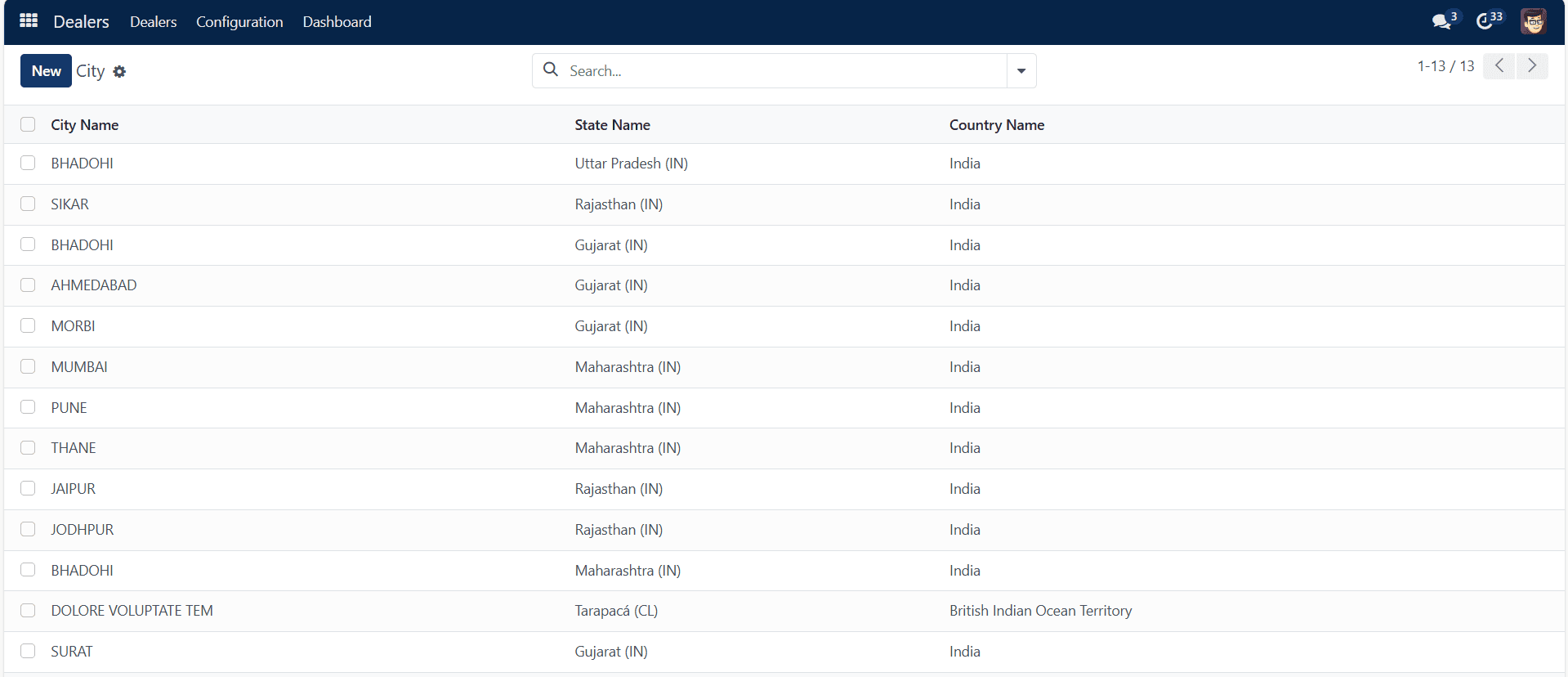Click the Dealers app title
The width and height of the screenshot is (1568, 677).
tap(81, 22)
